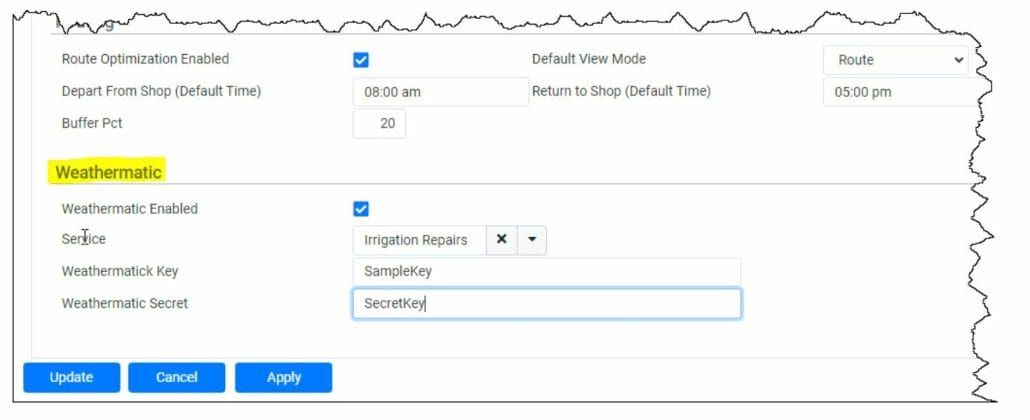Click the Default View Mode label

[589, 59]
